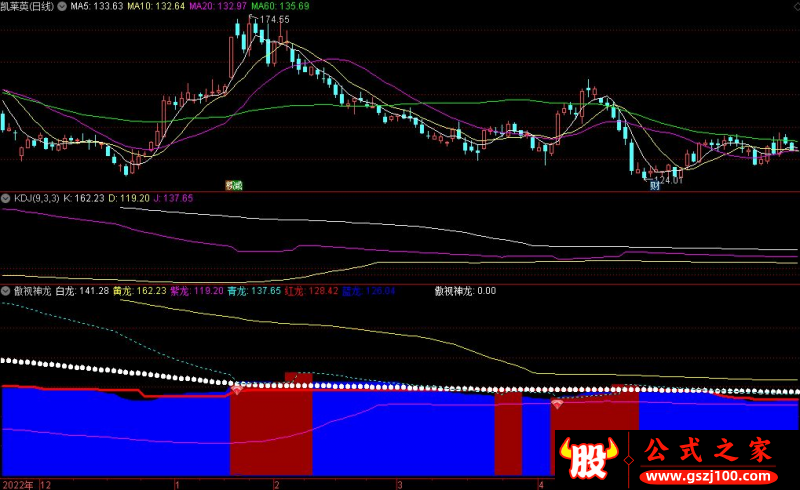Click the 174.55 high price label
The height and width of the screenshot is (490, 800).
274,19
